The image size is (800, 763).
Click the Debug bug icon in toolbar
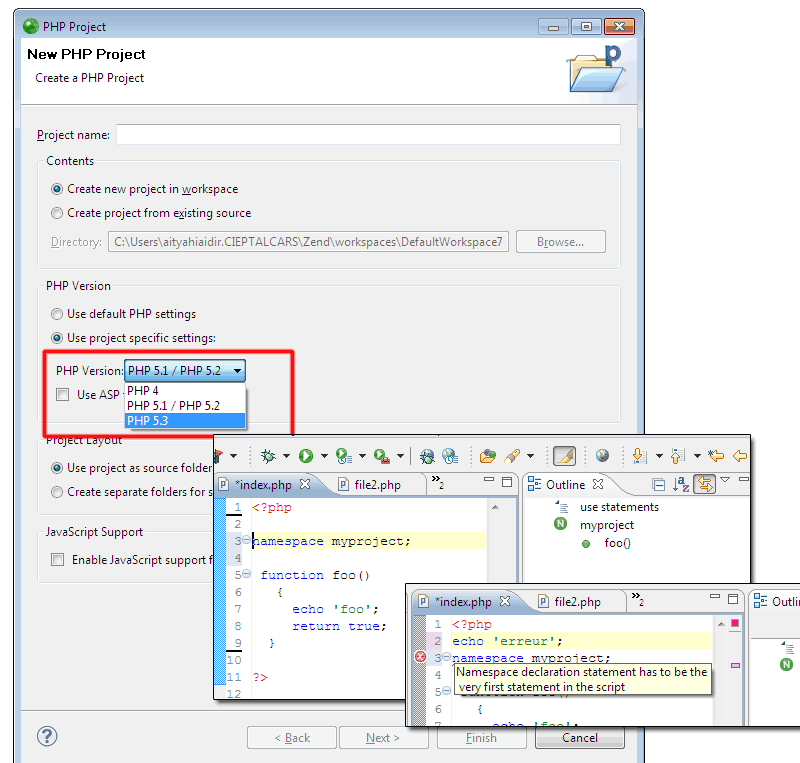(268, 456)
